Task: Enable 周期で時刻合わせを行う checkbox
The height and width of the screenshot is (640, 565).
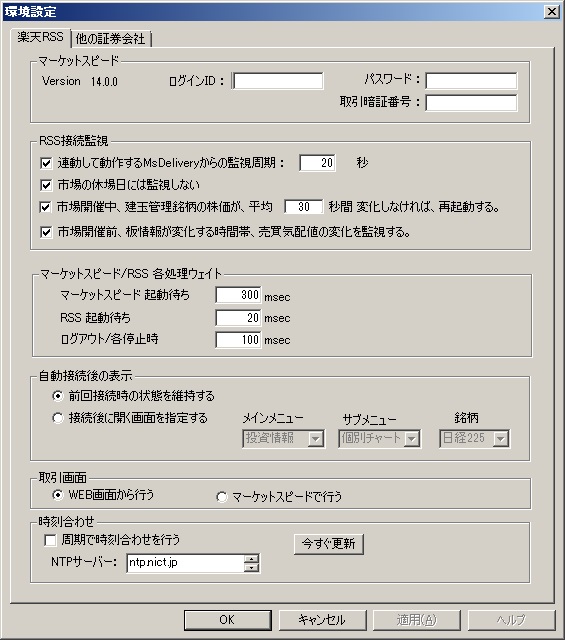Action: point(50,540)
